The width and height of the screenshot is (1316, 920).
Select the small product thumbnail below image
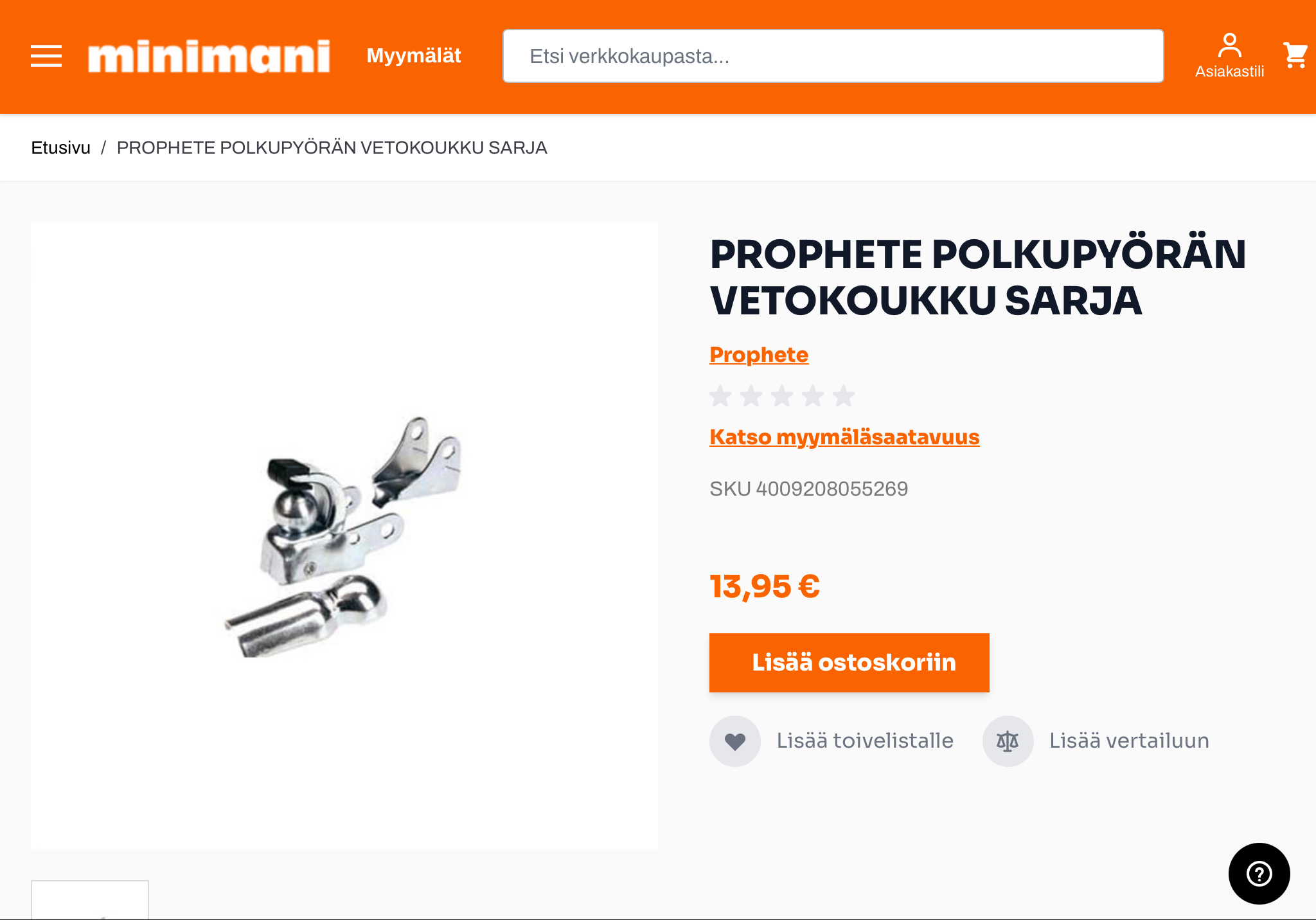90,900
